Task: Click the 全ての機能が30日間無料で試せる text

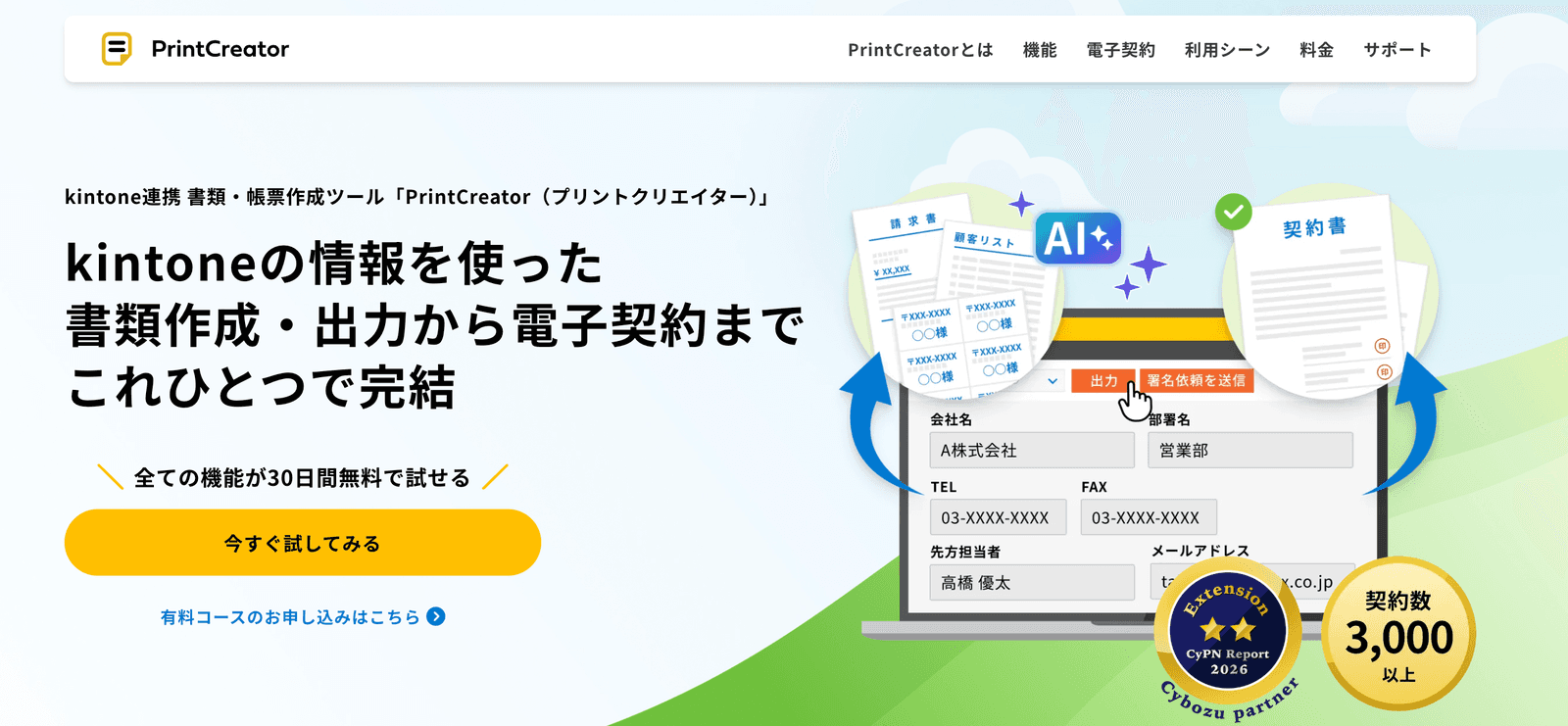Action: [302, 478]
